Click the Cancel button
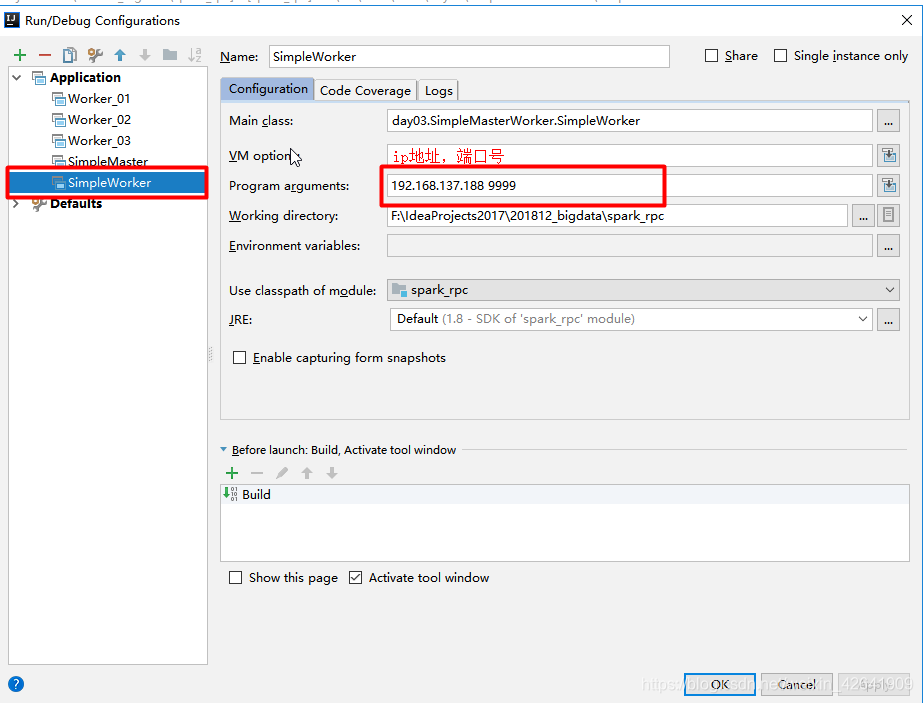This screenshot has height=703, width=923. tap(796, 684)
